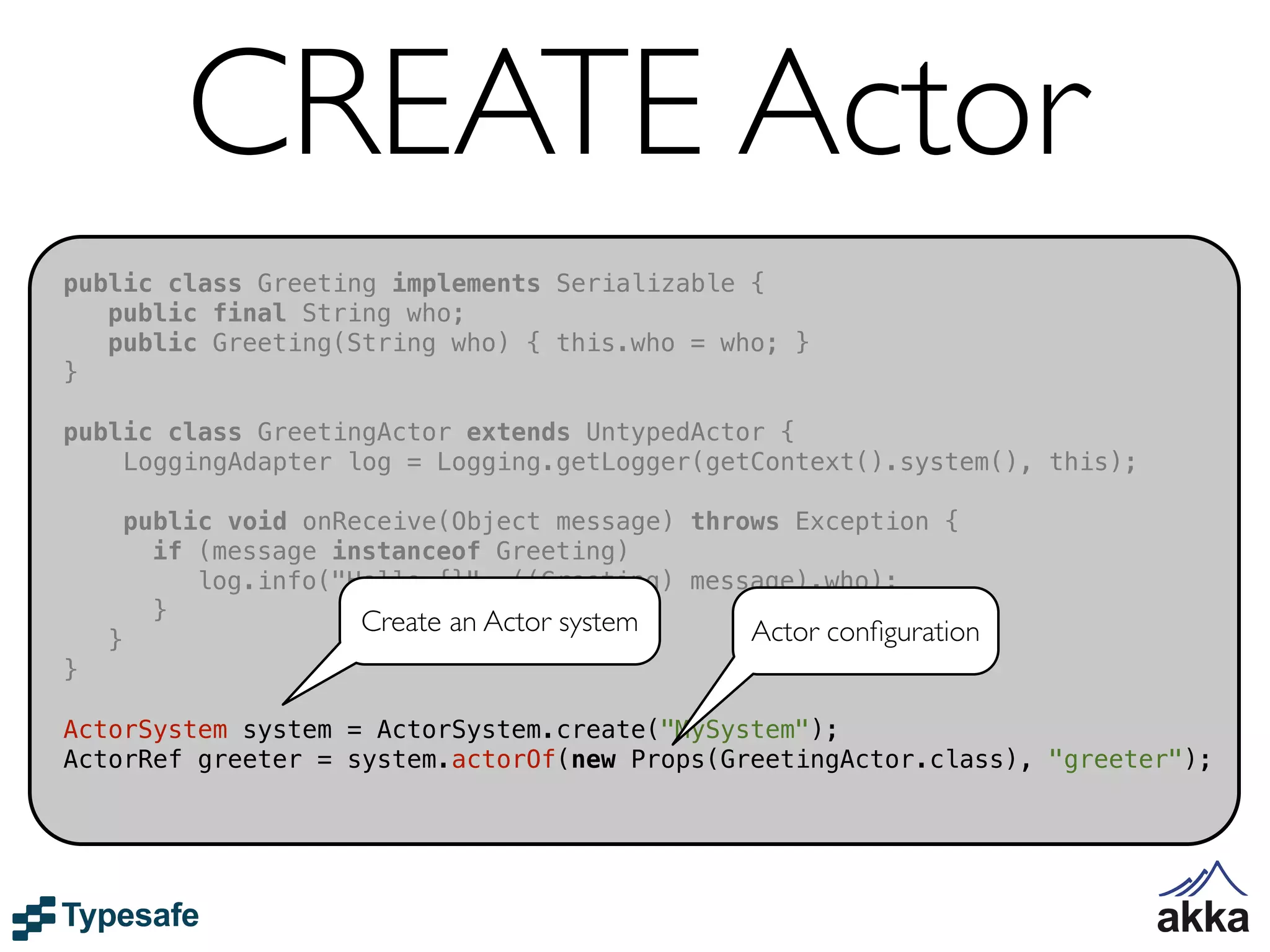Click "ActorRef greeter" declaration text
The image size is (1270, 952).
click(x=182, y=760)
